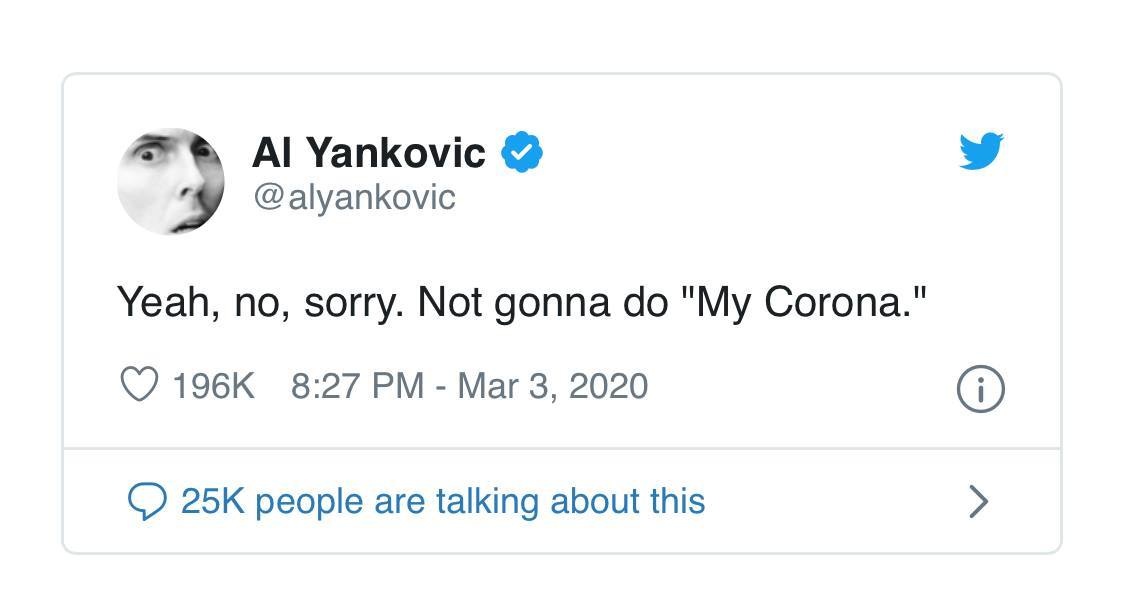
Task: Open "people are talking about this" link
Action: pos(480,501)
